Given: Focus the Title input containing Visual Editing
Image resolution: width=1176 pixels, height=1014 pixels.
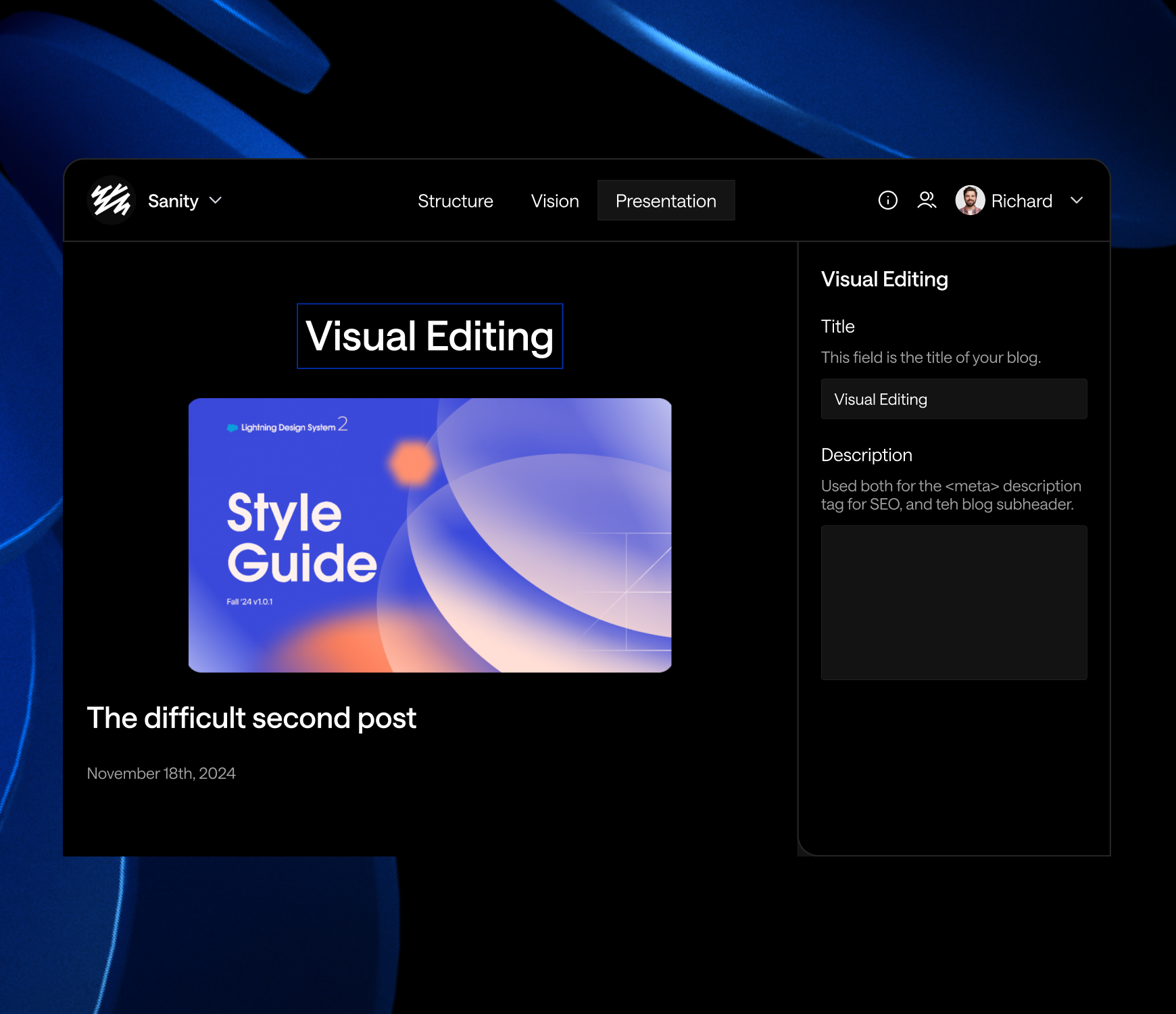Looking at the screenshot, I should pos(954,399).
